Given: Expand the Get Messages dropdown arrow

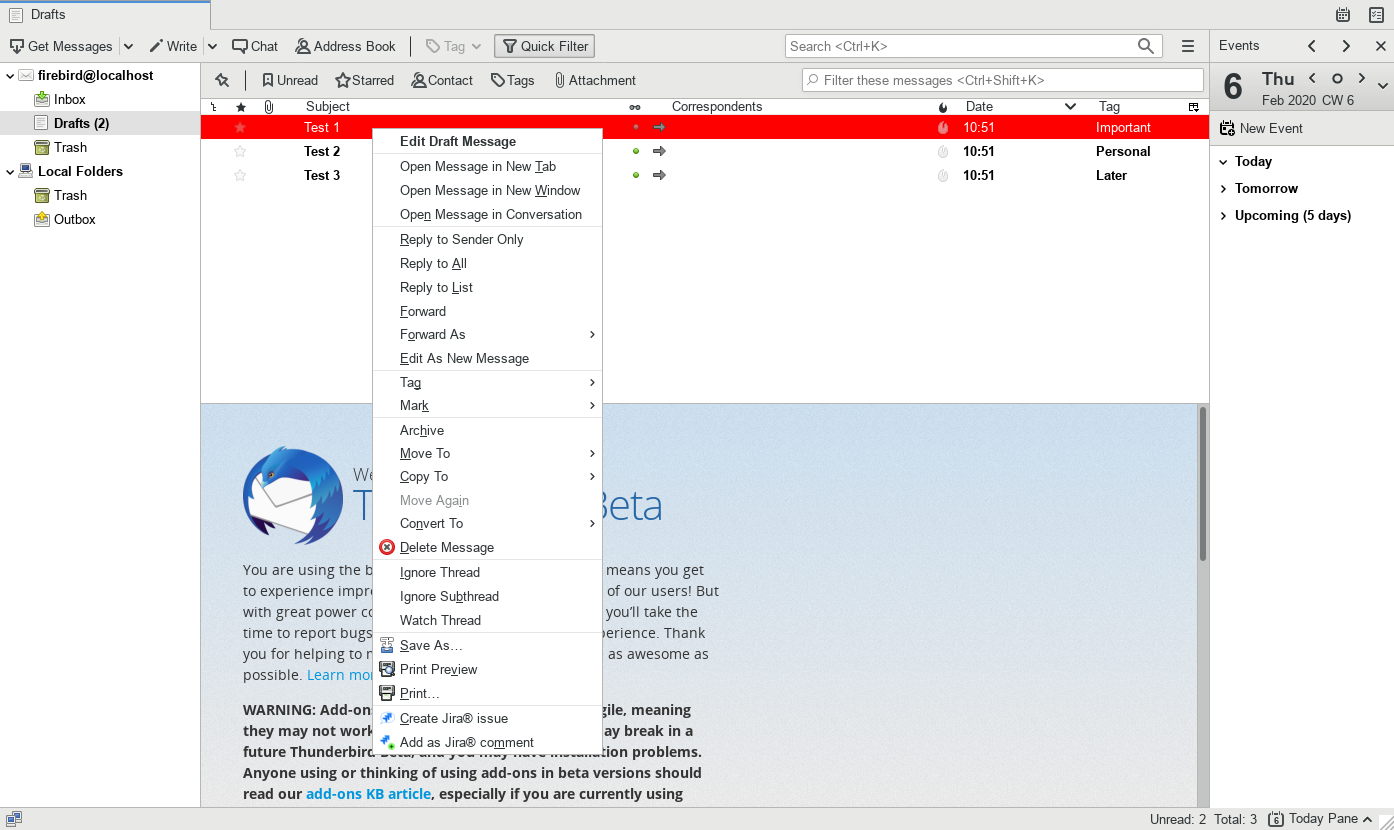Looking at the screenshot, I should pyautogui.click(x=128, y=46).
